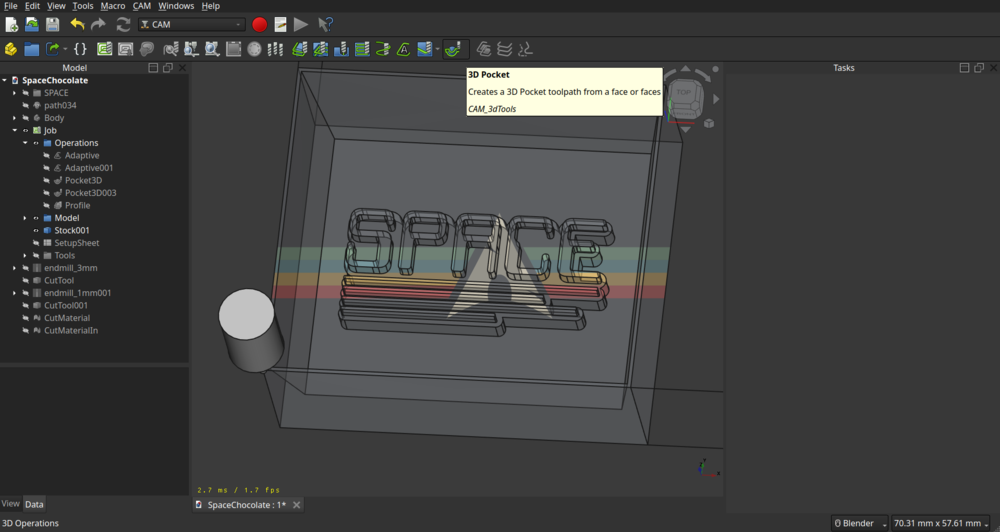1000x532 pixels.
Task: Click the 3D Surface operation icon
Action: click(483, 49)
